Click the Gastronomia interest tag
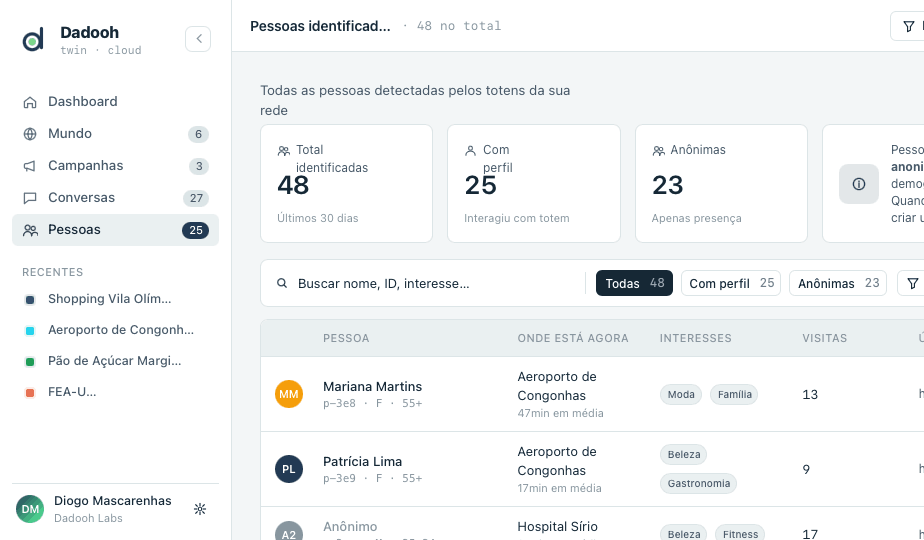This screenshot has width=924, height=540. point(698,483)
